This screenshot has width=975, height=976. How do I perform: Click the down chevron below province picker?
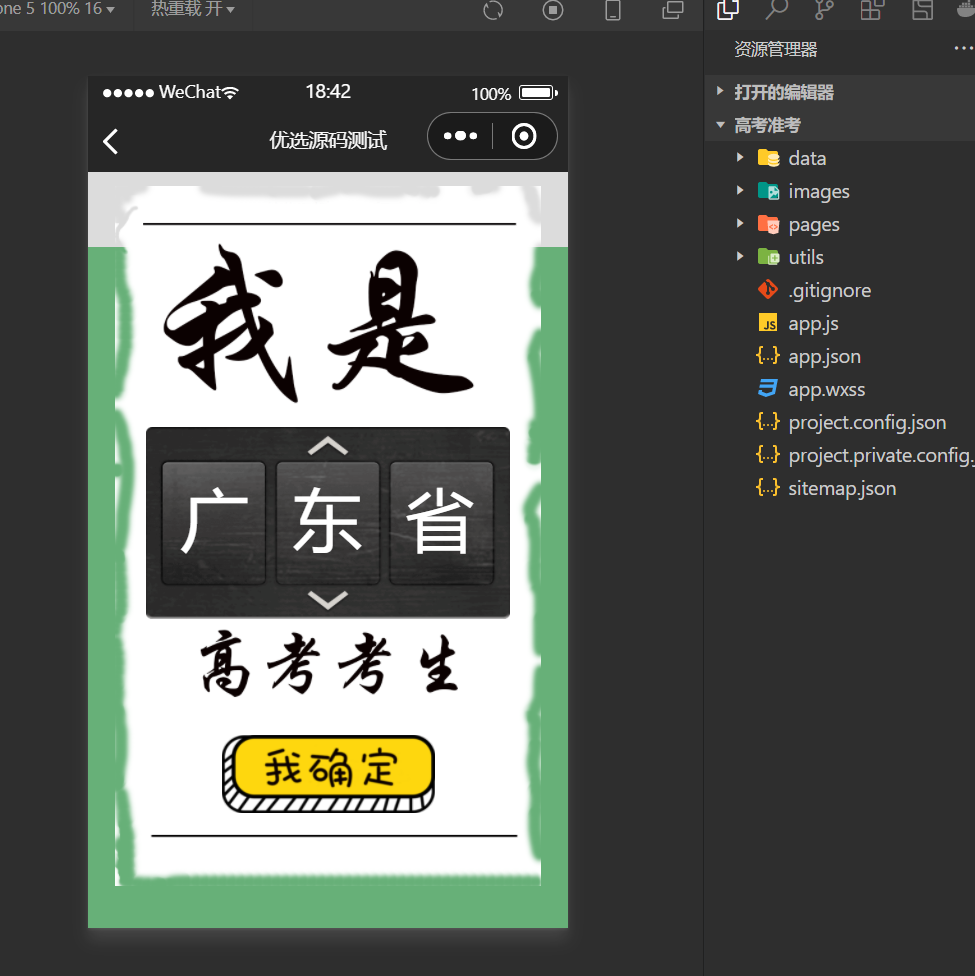(x=327, y=600)
